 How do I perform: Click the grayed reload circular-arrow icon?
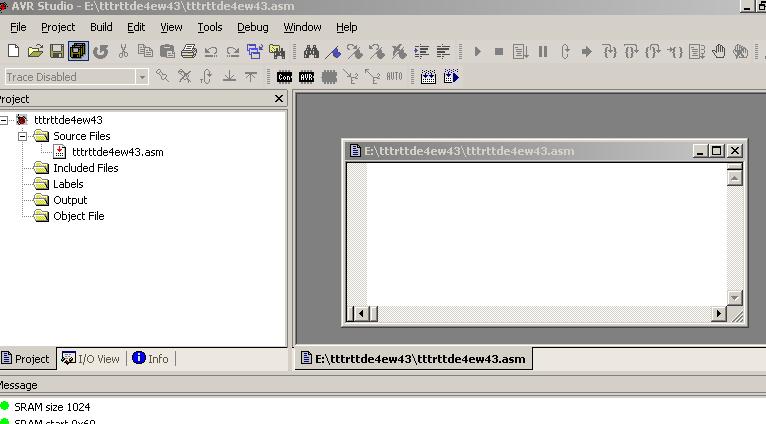(x=101, y=51)
